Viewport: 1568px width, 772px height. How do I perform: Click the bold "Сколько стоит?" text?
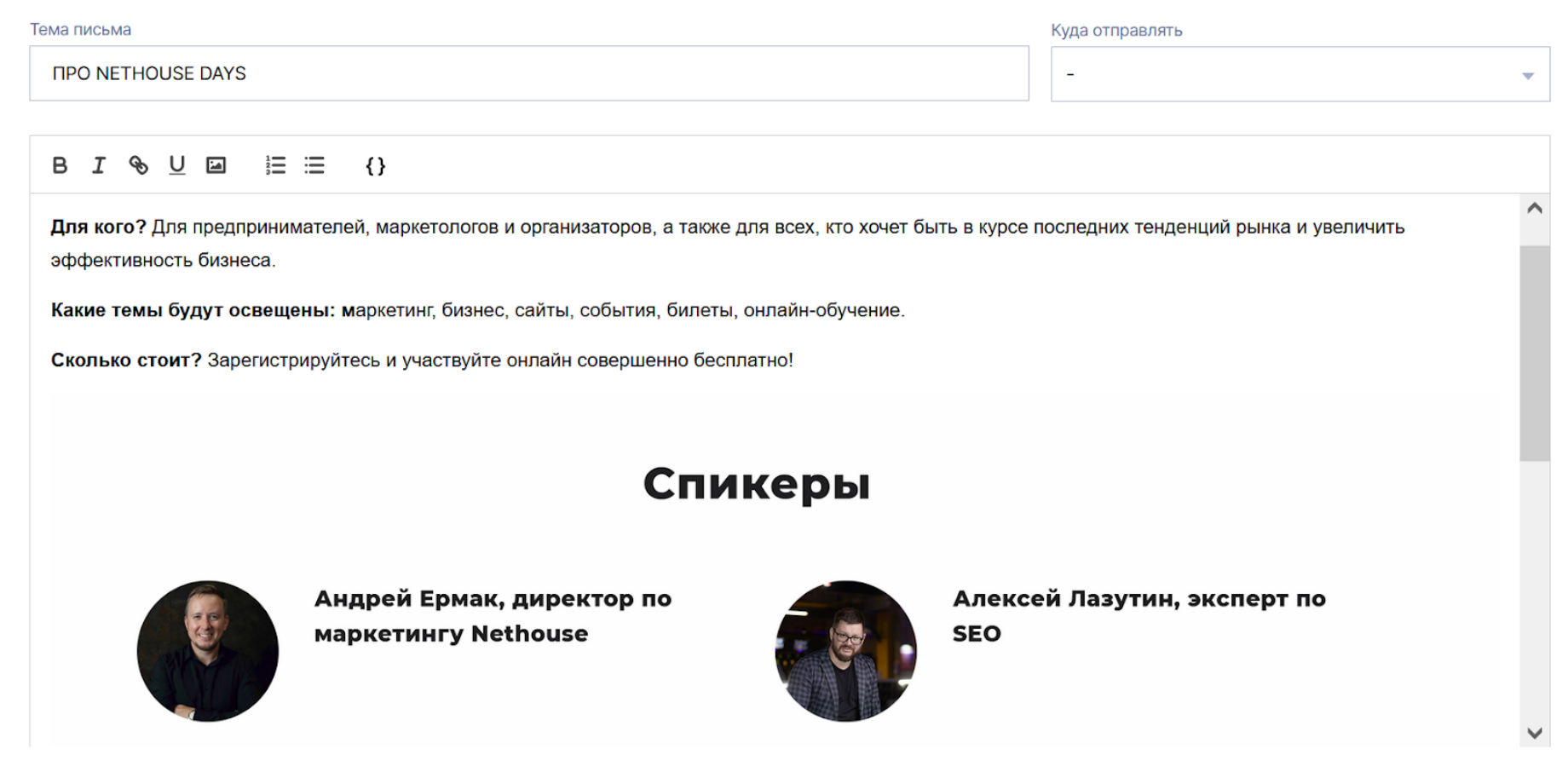coord(126,360)
